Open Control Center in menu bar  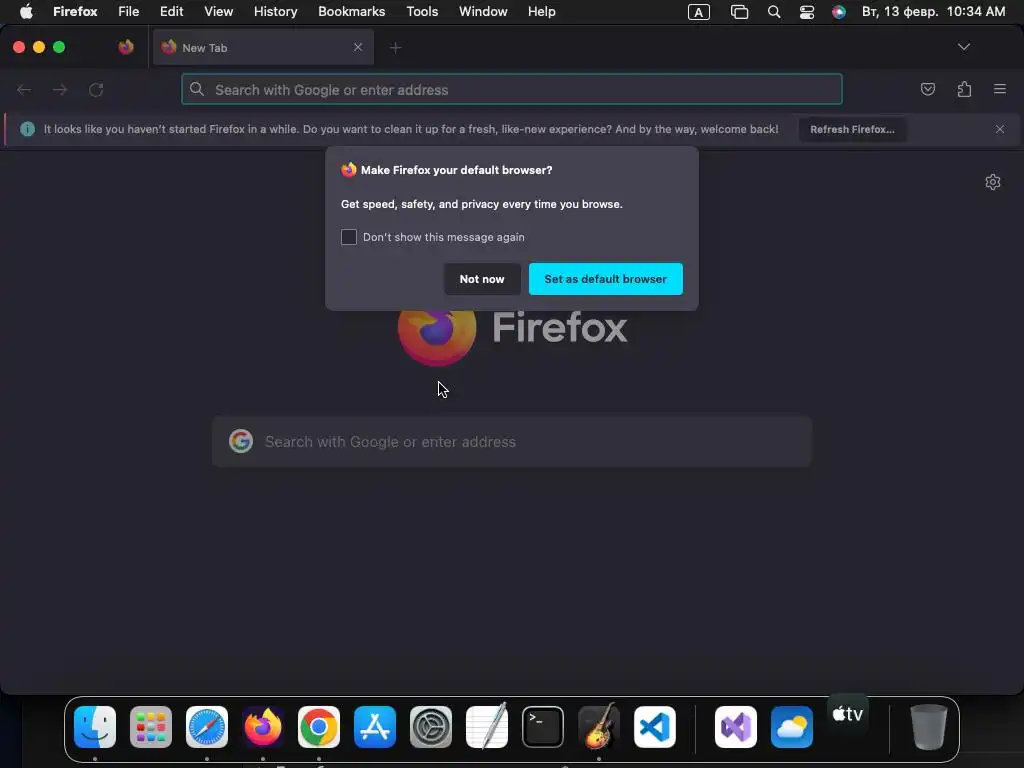pos(807,12)
